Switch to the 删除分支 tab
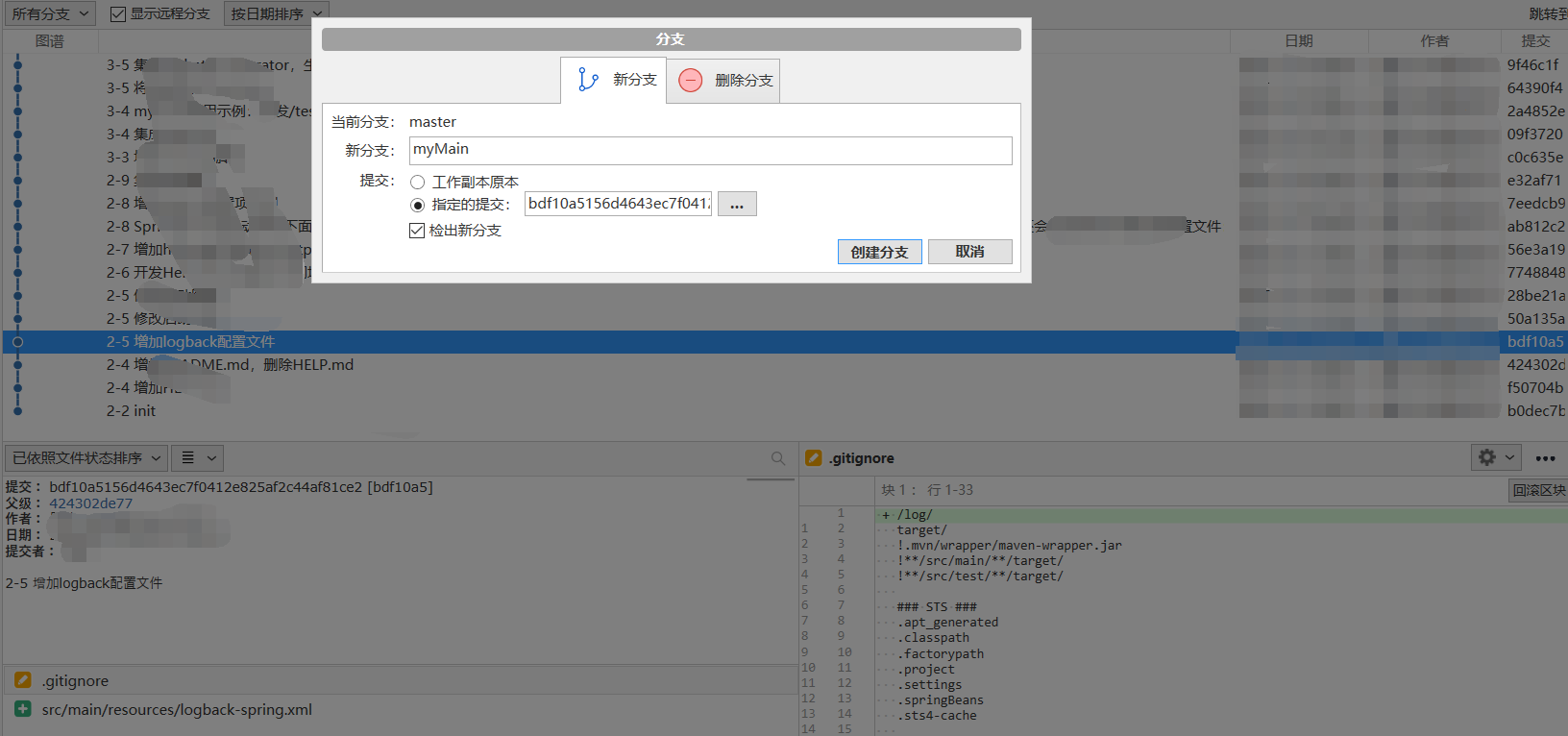1568x736 pixels. pyautogui.click(x=723, y=81)
